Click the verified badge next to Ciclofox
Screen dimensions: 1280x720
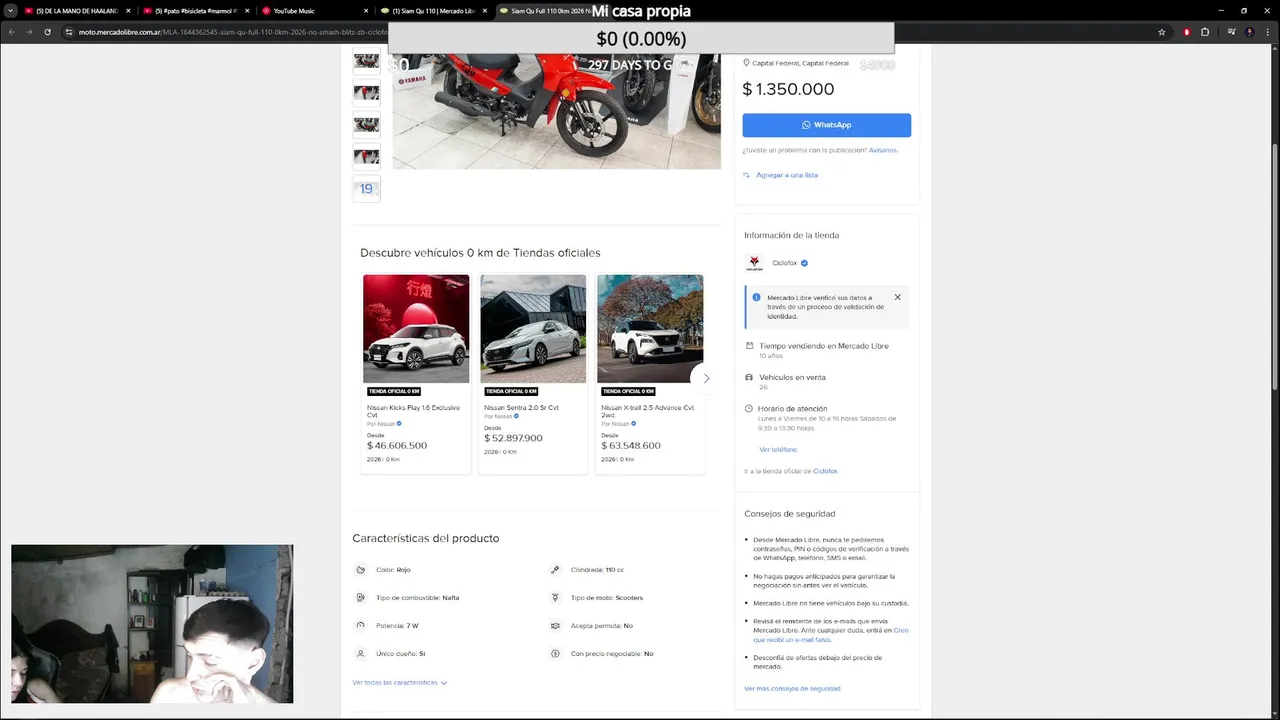coord(804,263)
